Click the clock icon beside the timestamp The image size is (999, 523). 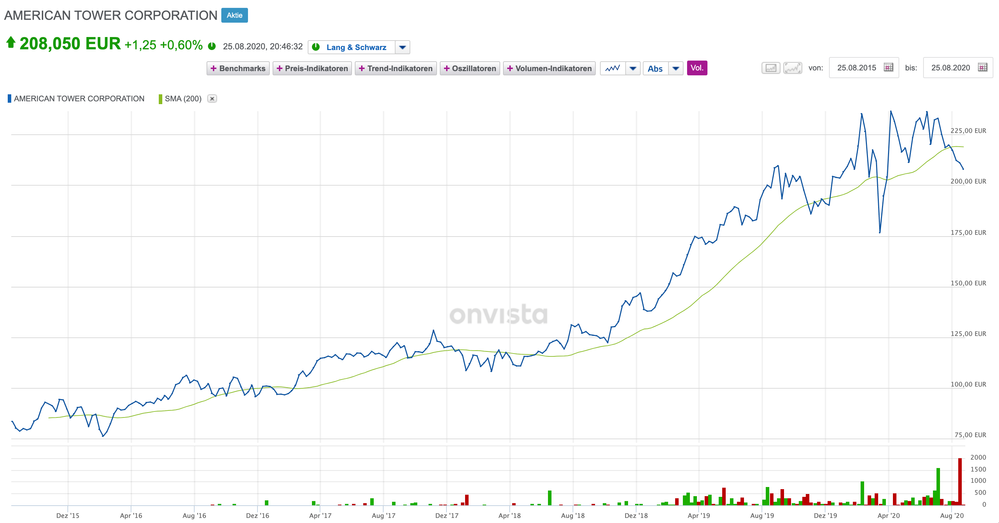click(x=212, y=46)
